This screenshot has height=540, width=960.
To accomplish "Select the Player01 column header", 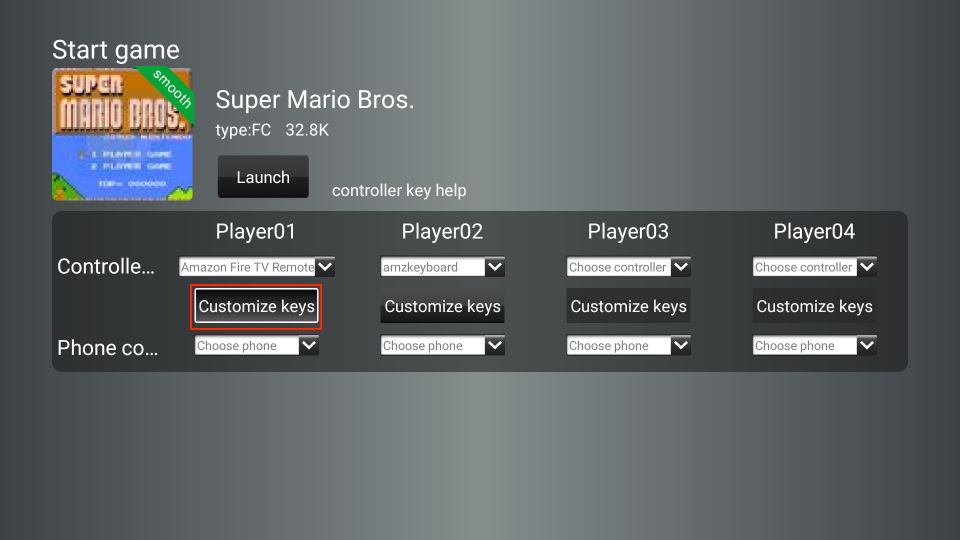I will 256,231.
